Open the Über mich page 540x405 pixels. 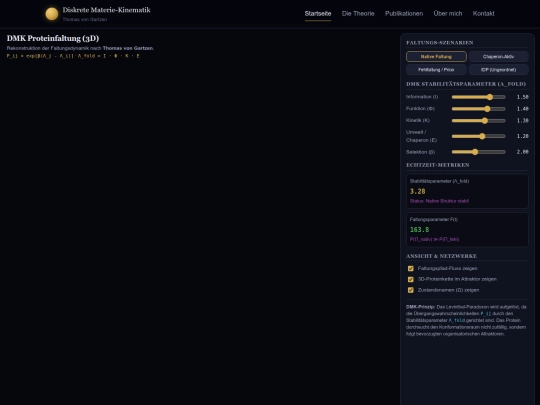[x=448, y=14]
